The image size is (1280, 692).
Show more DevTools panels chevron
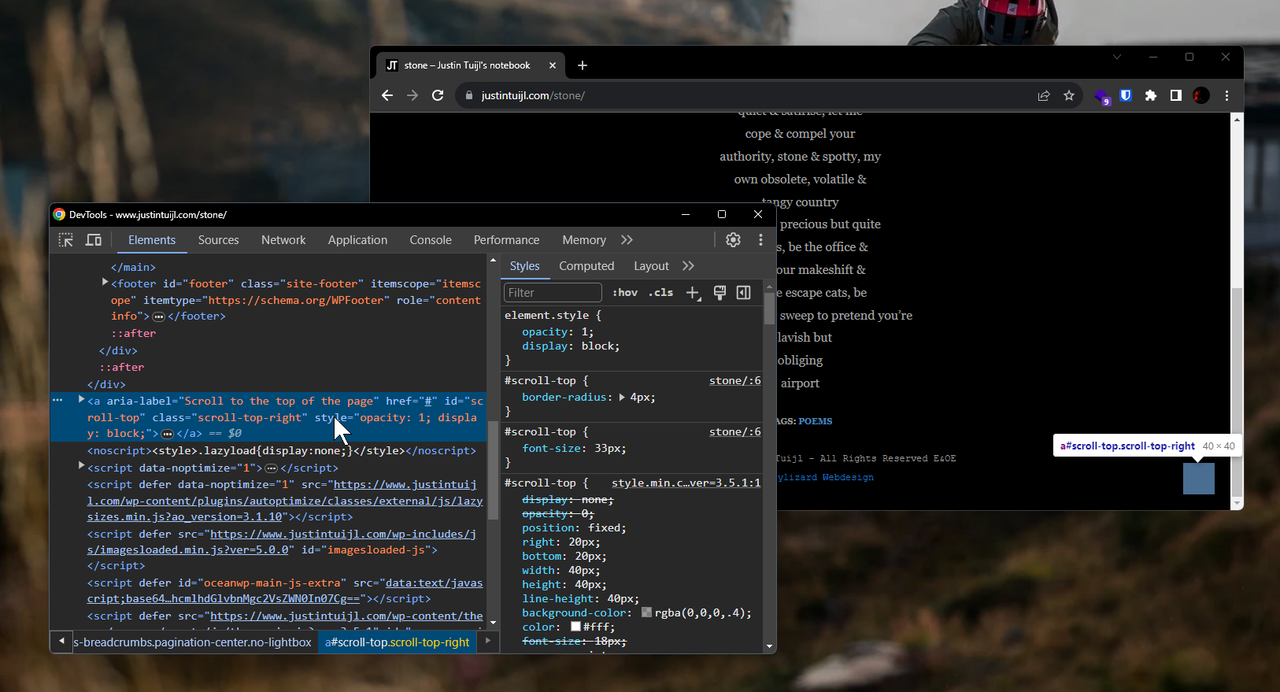coord(627,240)
